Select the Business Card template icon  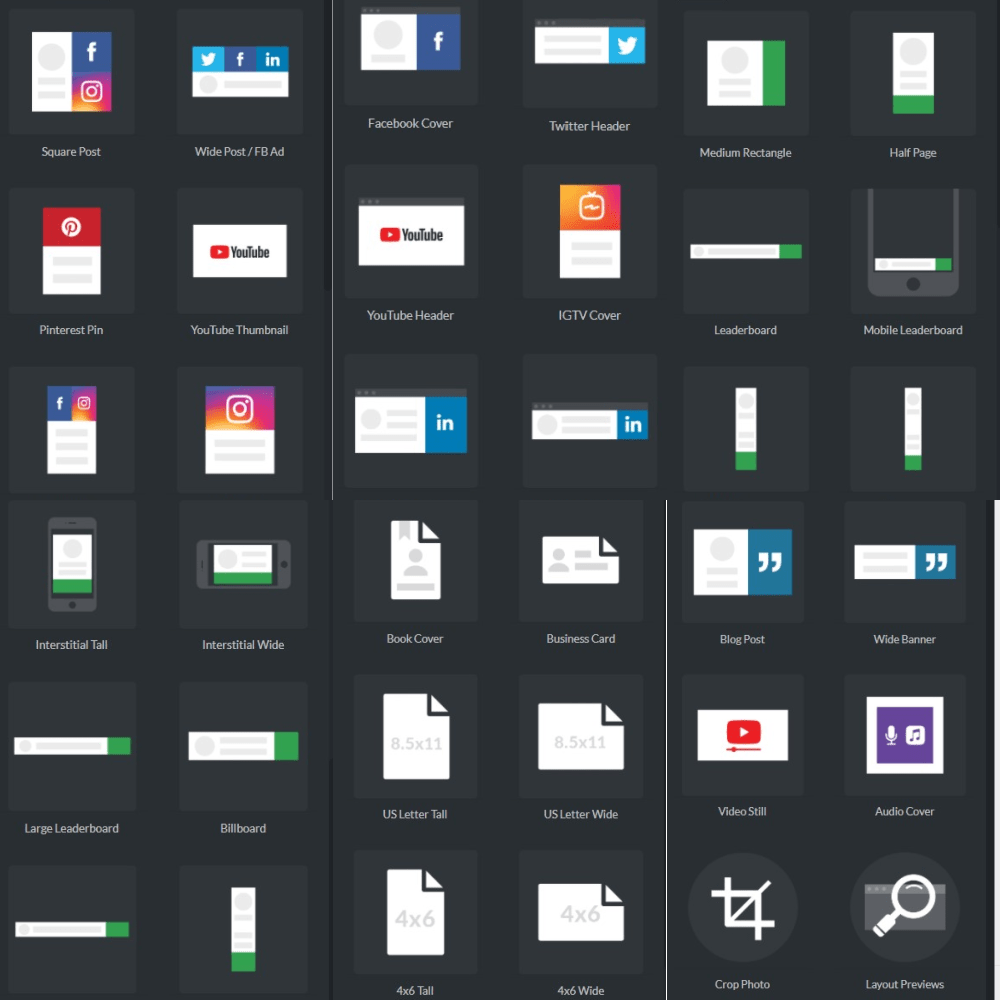tap(580, 561)
